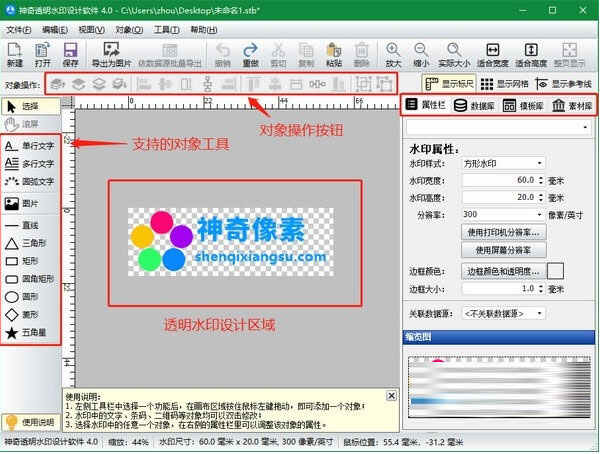Viewport: 600px width, 454px height.
Task: Click the 使用屏幕分辨率 button
Action: [x=504, y=250]
